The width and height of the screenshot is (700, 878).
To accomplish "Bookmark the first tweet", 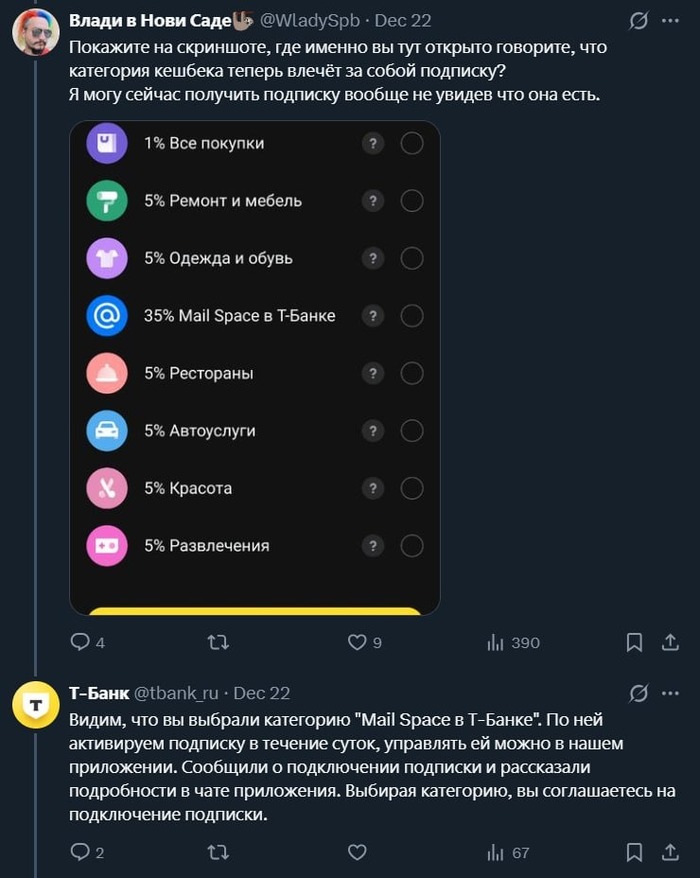I will [634, 643].
